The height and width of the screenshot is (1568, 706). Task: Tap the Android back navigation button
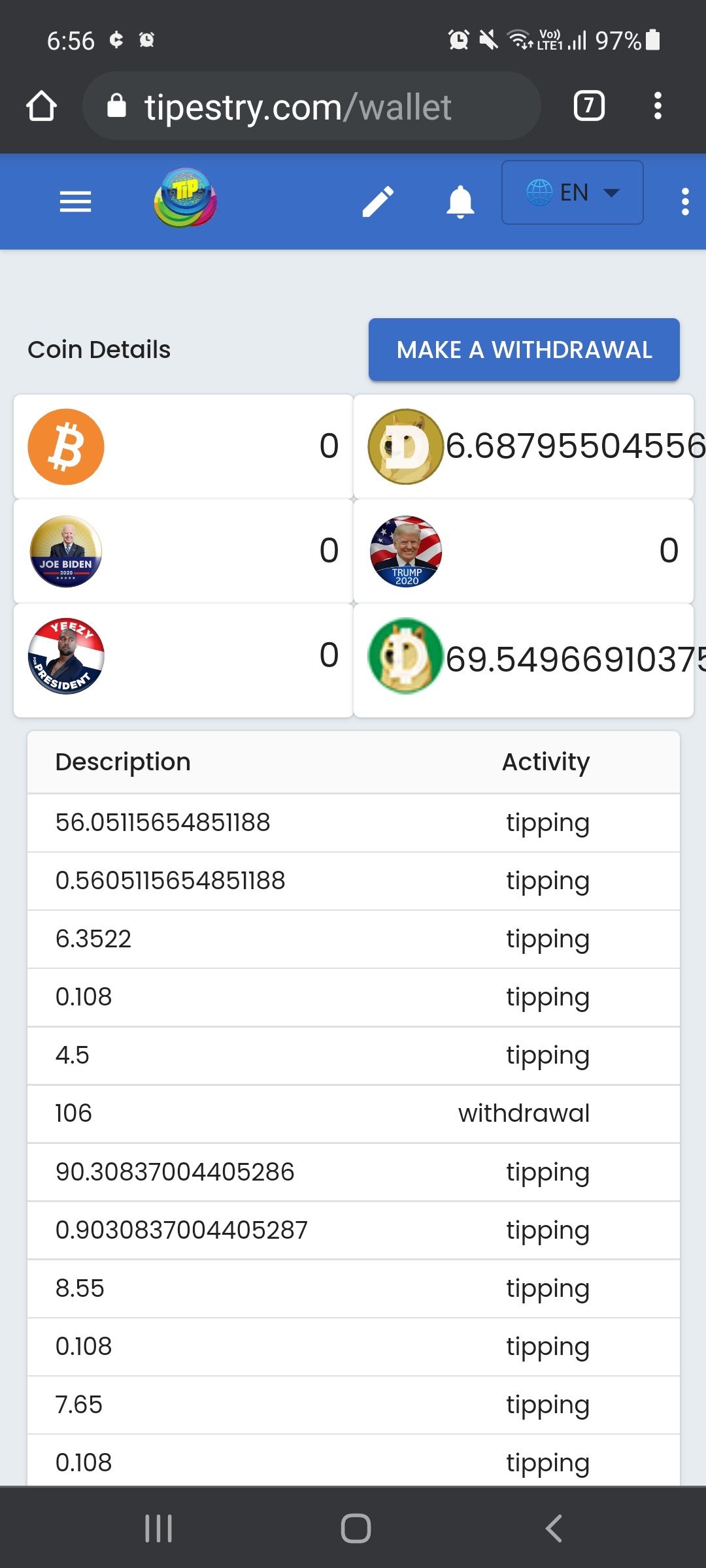point(554,1528)
